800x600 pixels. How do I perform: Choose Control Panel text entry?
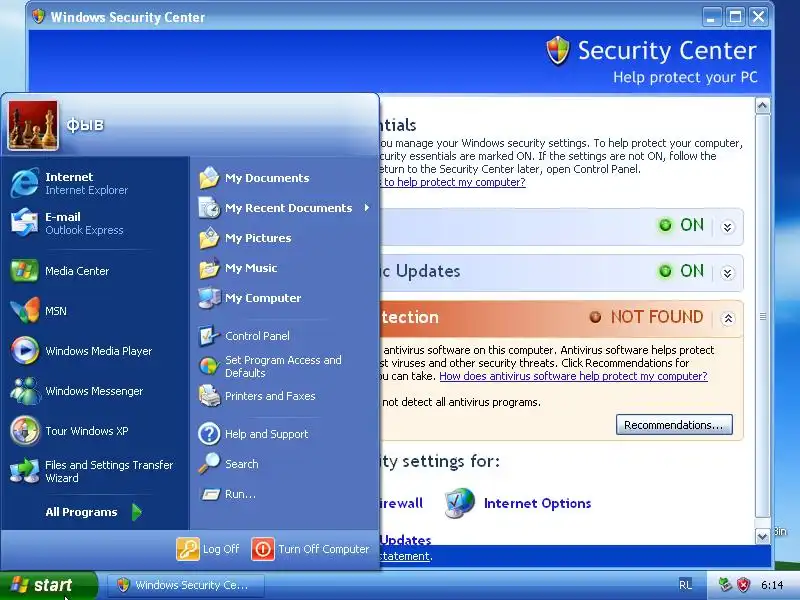pos(258,336)
